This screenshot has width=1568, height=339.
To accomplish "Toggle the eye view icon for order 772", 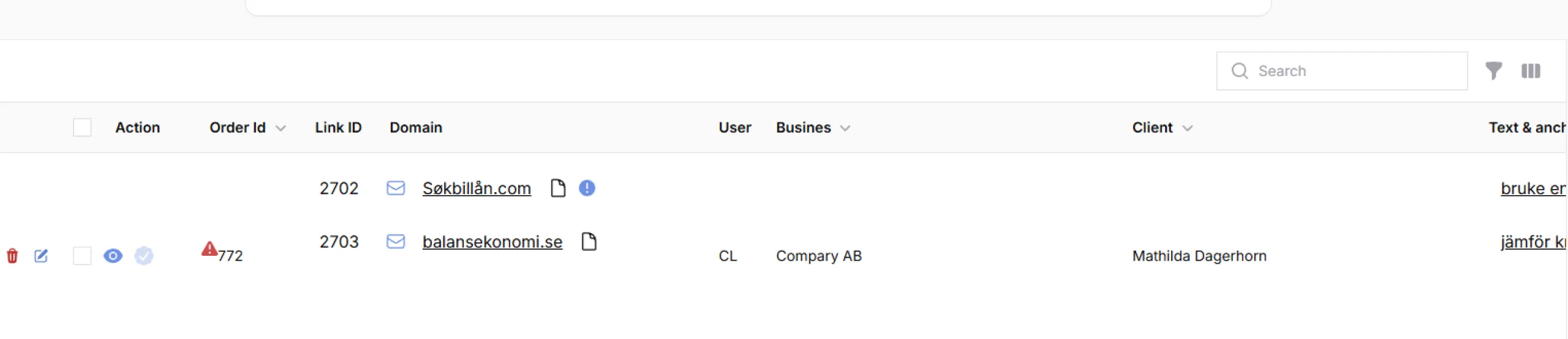I will coord(113,256).
